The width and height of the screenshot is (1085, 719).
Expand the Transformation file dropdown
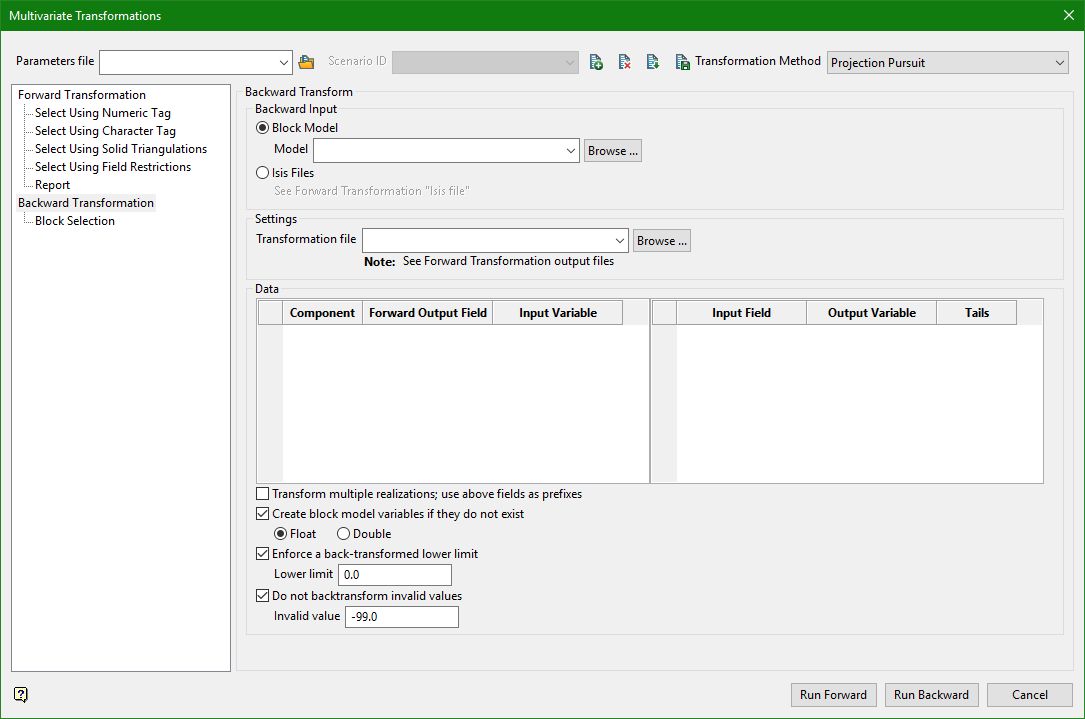tap(620, 241)
